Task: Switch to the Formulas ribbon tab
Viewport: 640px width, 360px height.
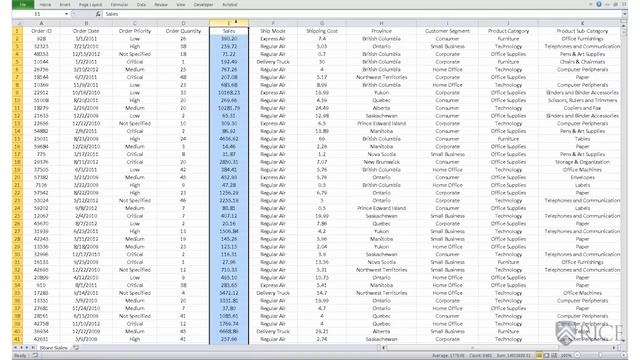Action: (119, 5)
